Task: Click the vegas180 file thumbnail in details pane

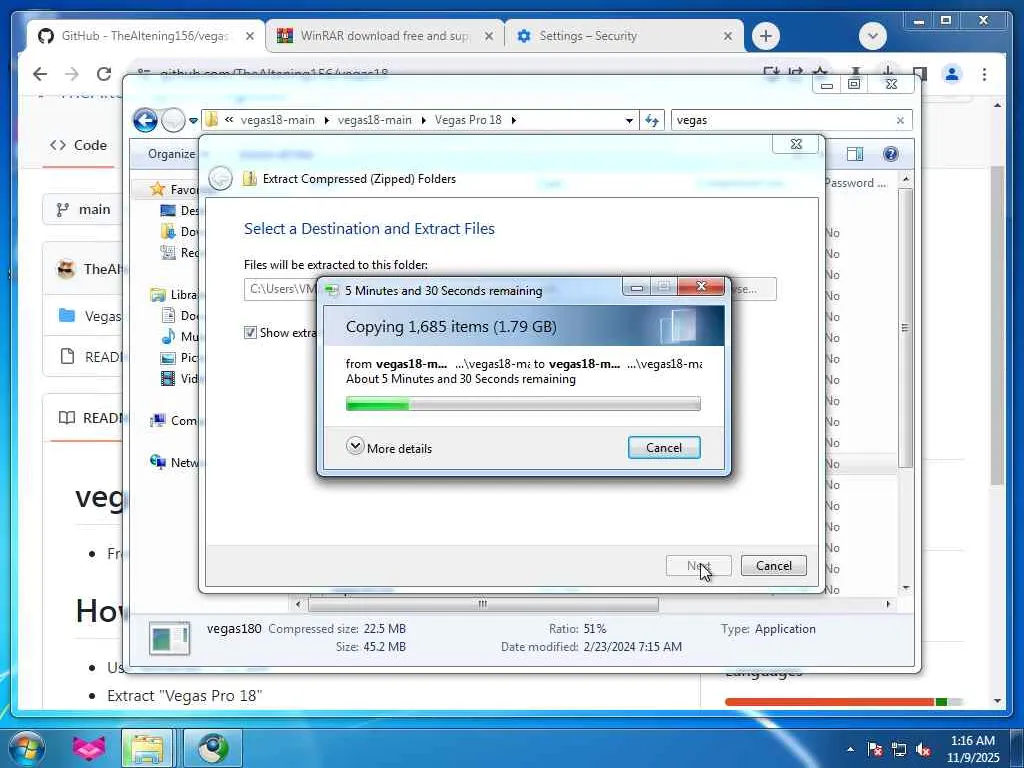Action: tap(169, 638)
